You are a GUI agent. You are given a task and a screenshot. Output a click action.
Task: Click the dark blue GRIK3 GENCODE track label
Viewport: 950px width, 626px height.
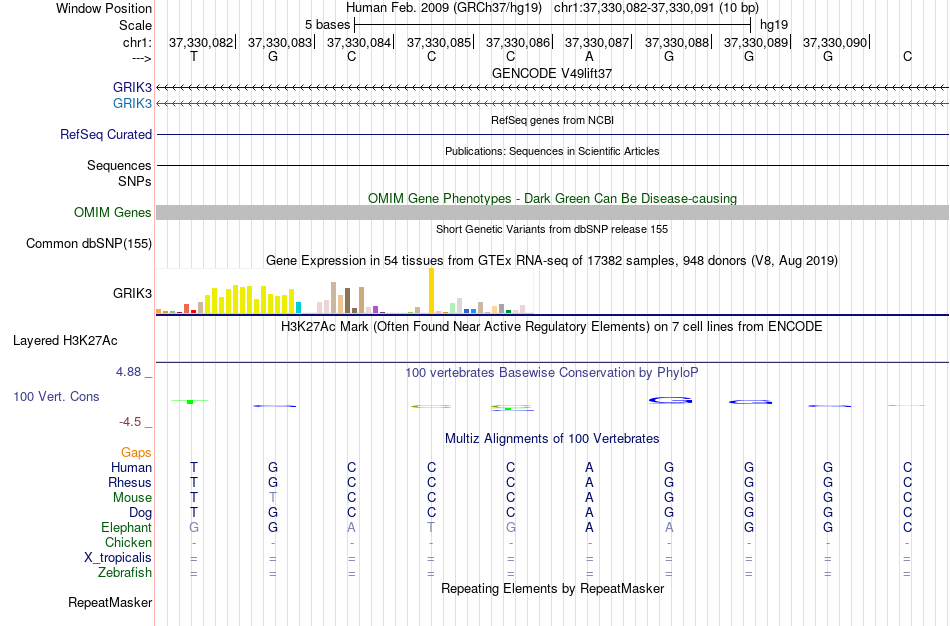click(132, 87)
